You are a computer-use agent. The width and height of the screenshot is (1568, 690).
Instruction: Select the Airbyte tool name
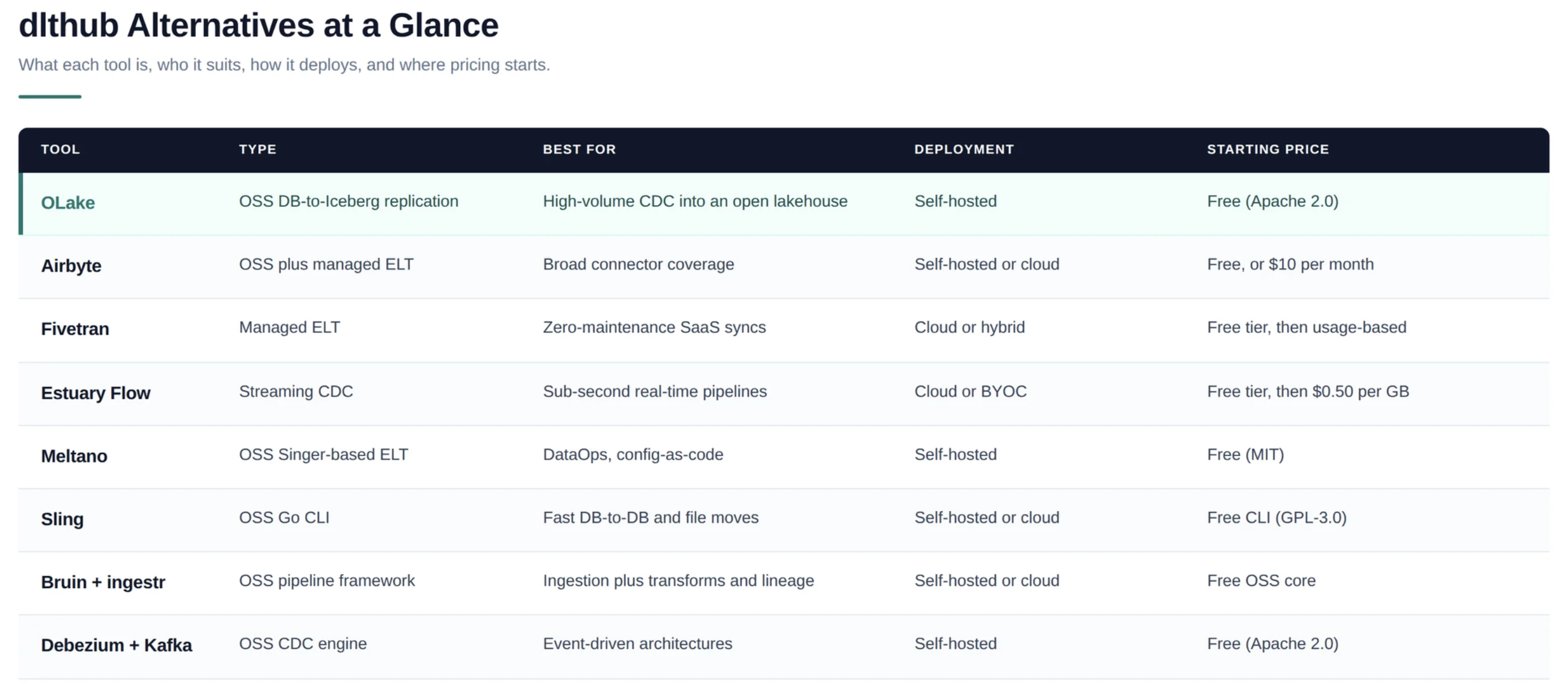tap(71, 266)
